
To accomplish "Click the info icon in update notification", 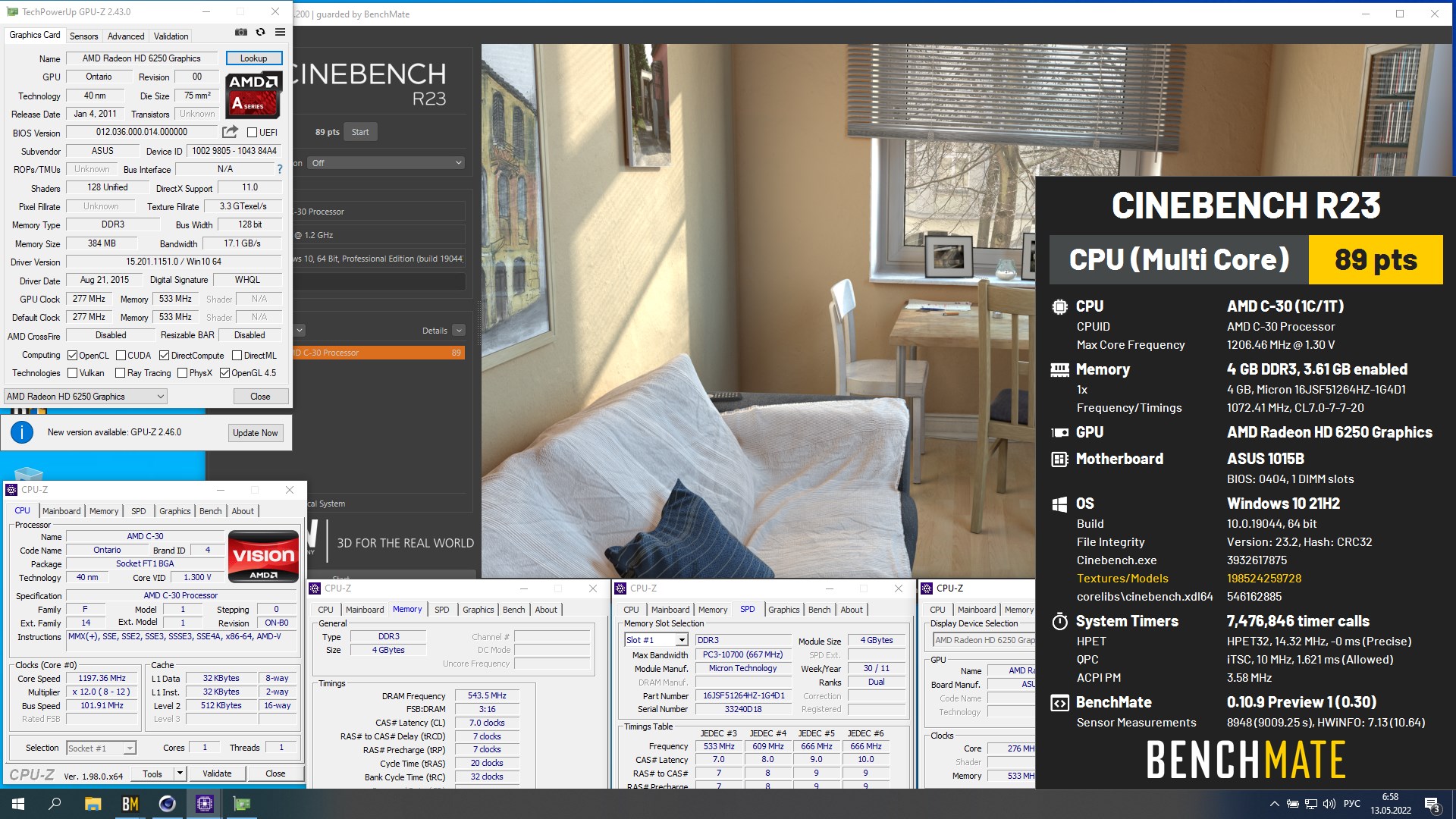I will pyautogui.click(x=22, y=432).
